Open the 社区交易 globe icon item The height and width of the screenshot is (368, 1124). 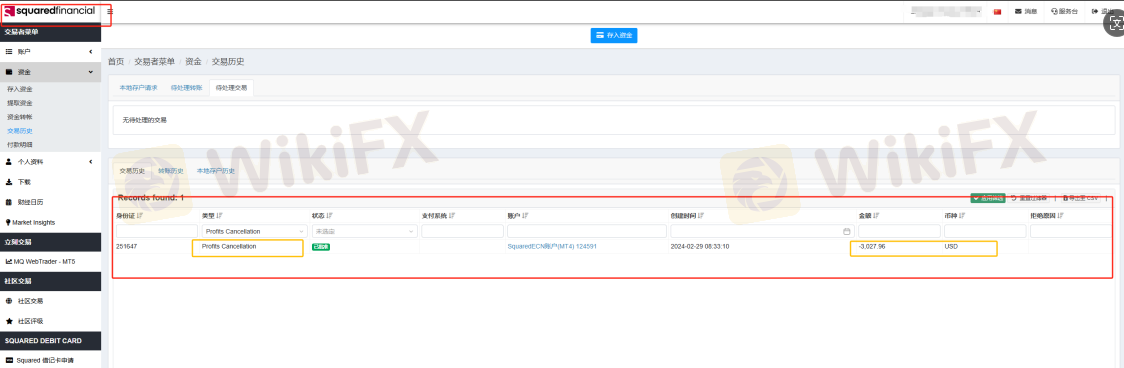9,301
